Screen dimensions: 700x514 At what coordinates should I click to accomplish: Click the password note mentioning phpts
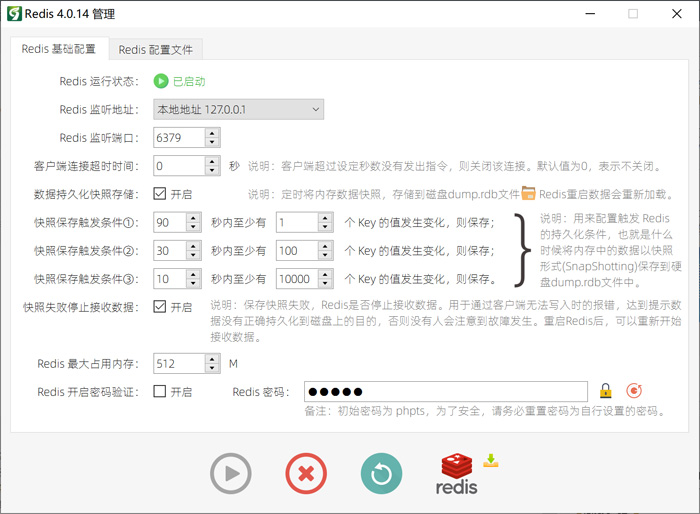[485, 411]
